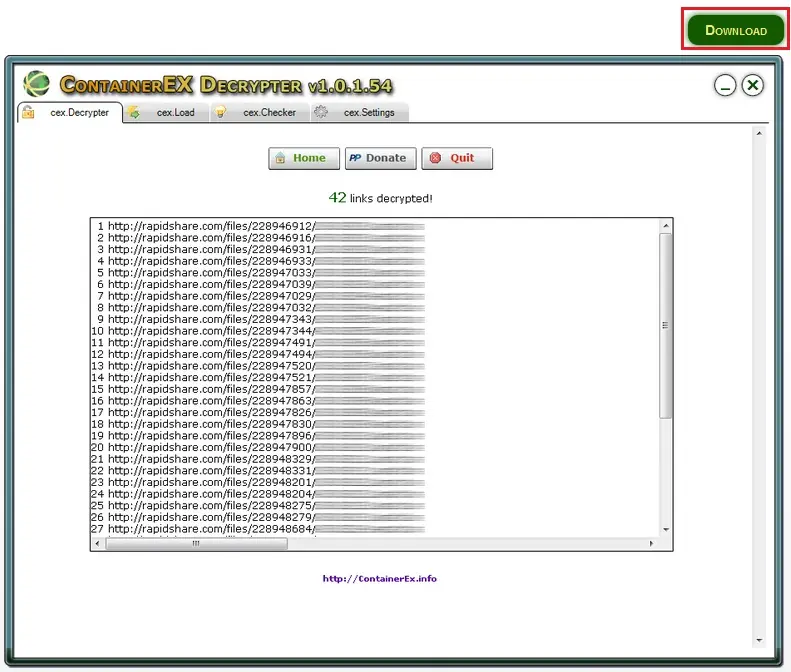The width and height of the screenshot is (791, 672).
Task: Open the http://ContainerEx.info link
Action: click(x=380, y=579)
